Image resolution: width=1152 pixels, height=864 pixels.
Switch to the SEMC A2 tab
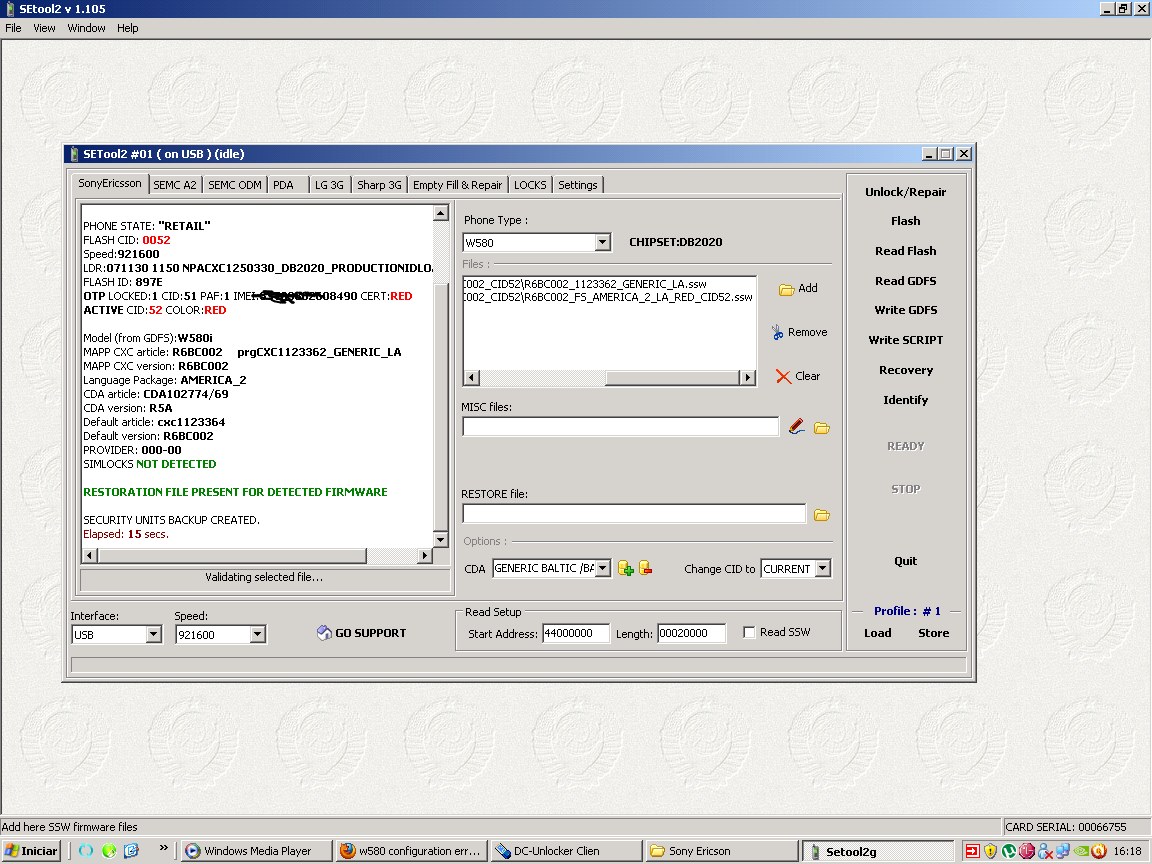point(175,185)
